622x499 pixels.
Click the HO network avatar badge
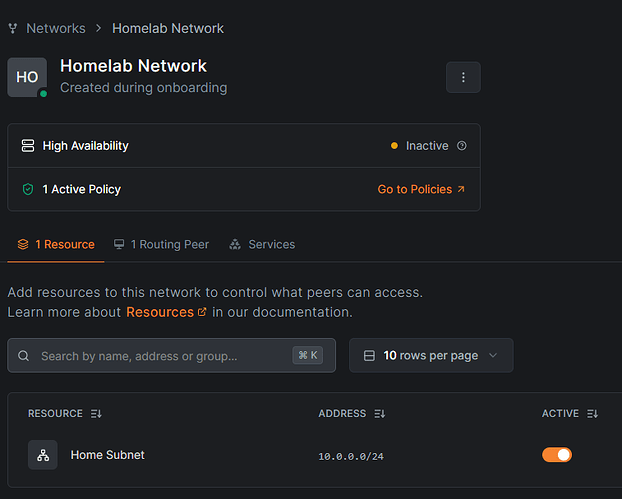pyautogui.click(x=27, y=77)
